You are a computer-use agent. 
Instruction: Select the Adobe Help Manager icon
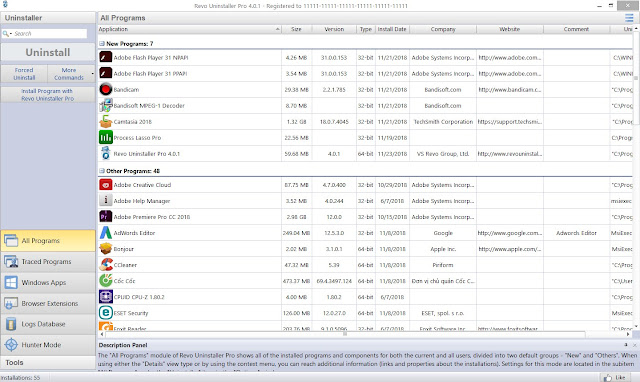click(x=106, y=201)
